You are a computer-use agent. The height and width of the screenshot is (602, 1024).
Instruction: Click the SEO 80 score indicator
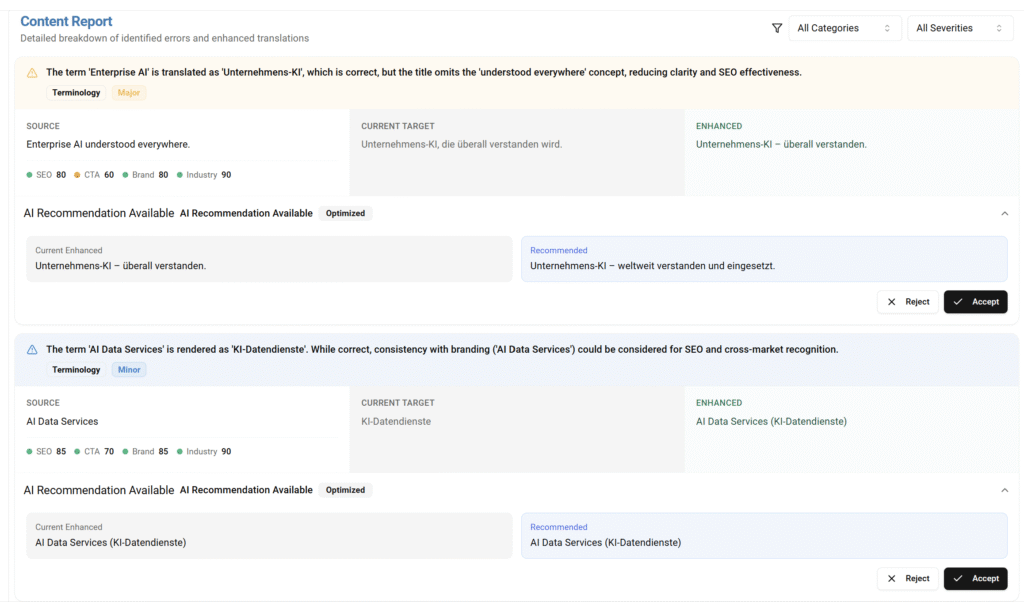tap(47, 175)
